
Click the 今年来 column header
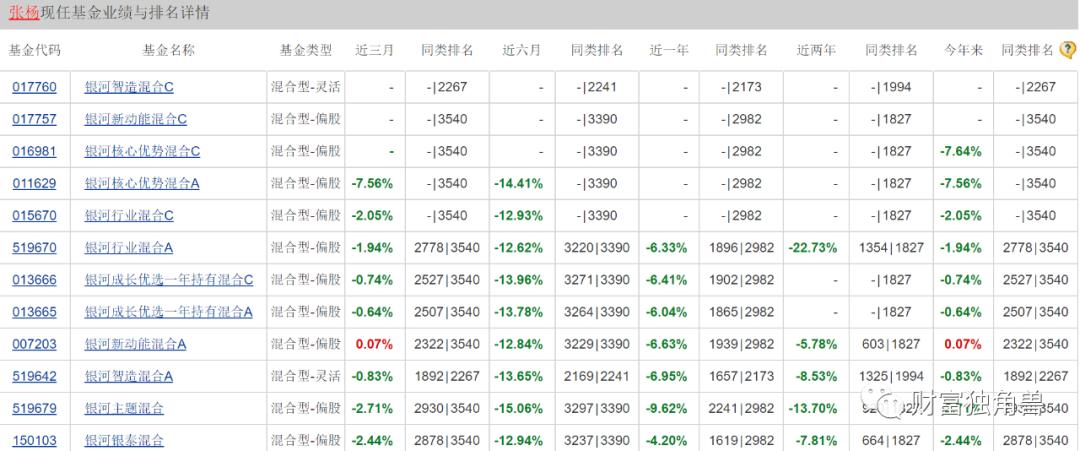click(963, 50)
